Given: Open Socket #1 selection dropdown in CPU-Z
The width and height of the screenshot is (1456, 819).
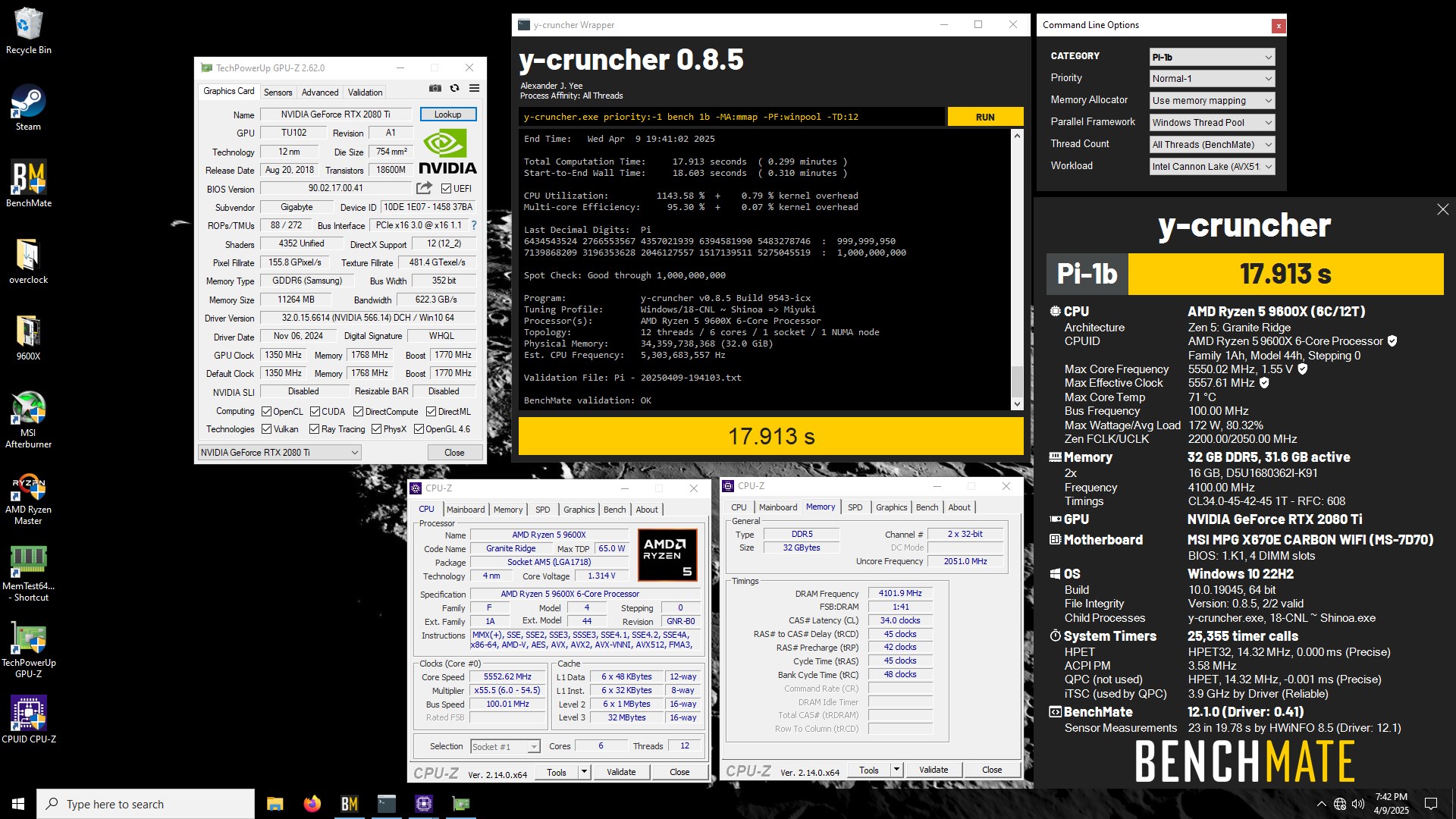Looking at the screenshot, I should (505, 747).
